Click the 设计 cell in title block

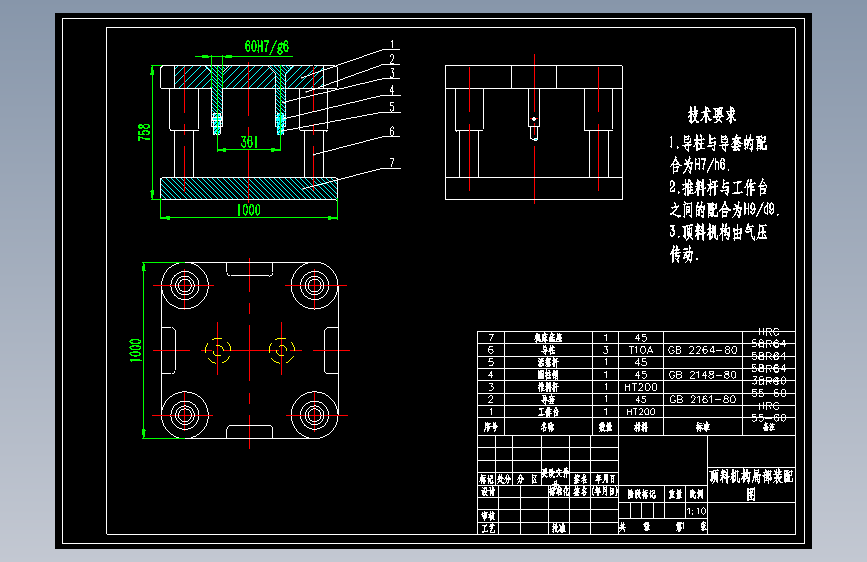click(x=488, y=491)
